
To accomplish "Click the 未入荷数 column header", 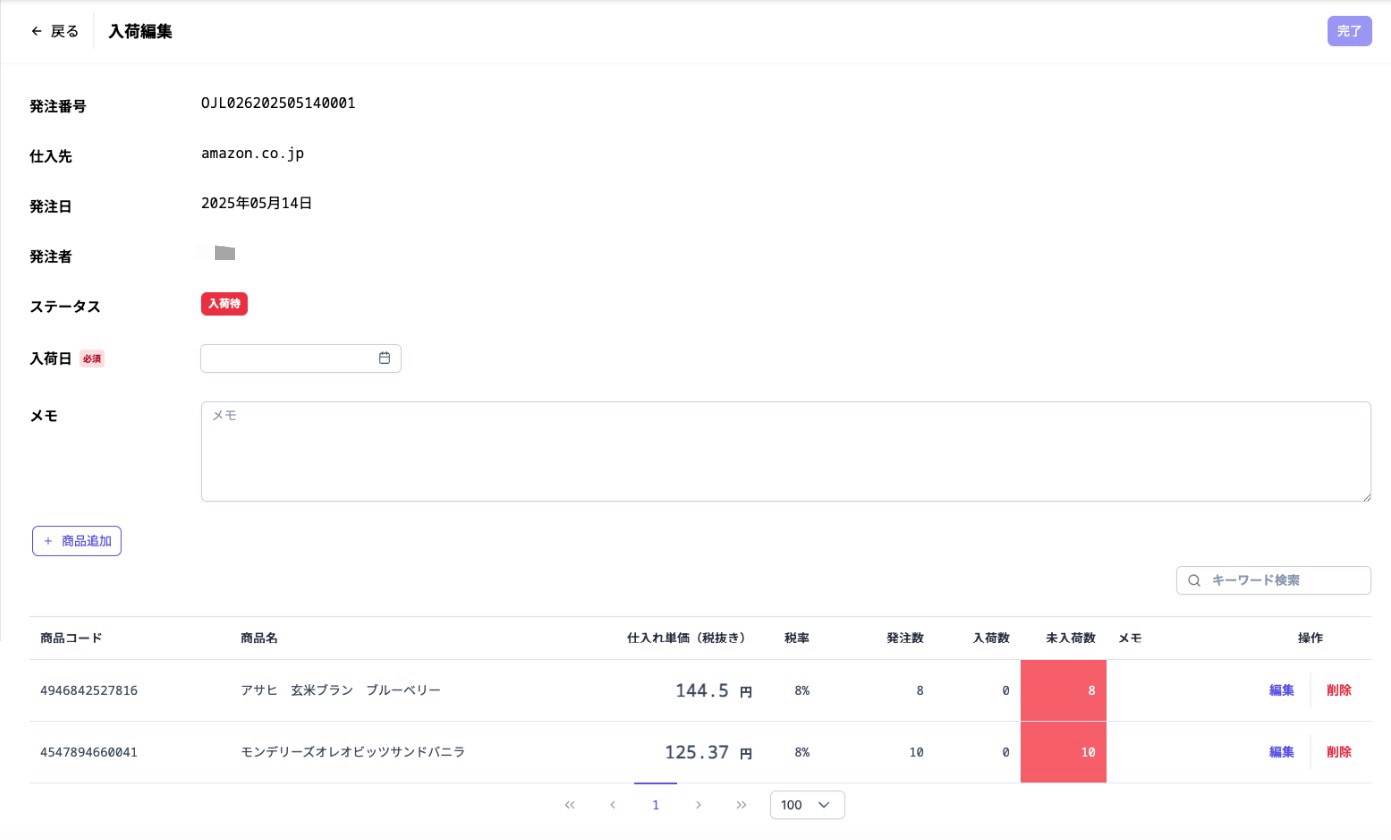I will pyautogui.click(x=1070, y=638).
